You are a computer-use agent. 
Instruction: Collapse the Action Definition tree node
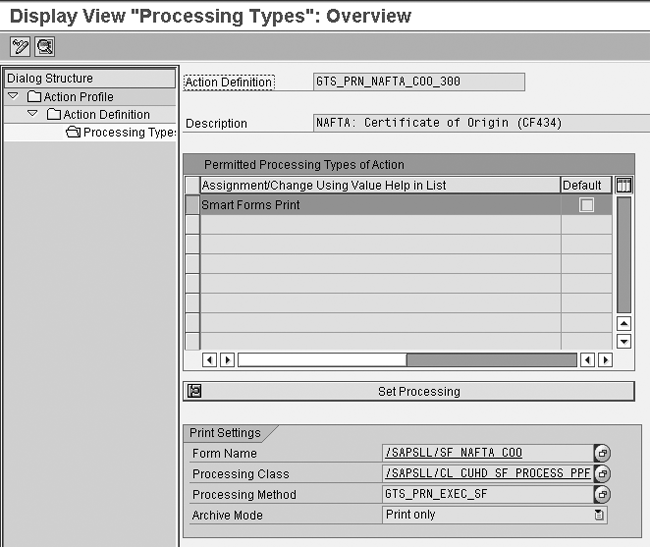pyautogui.click(x=33, y=114)
